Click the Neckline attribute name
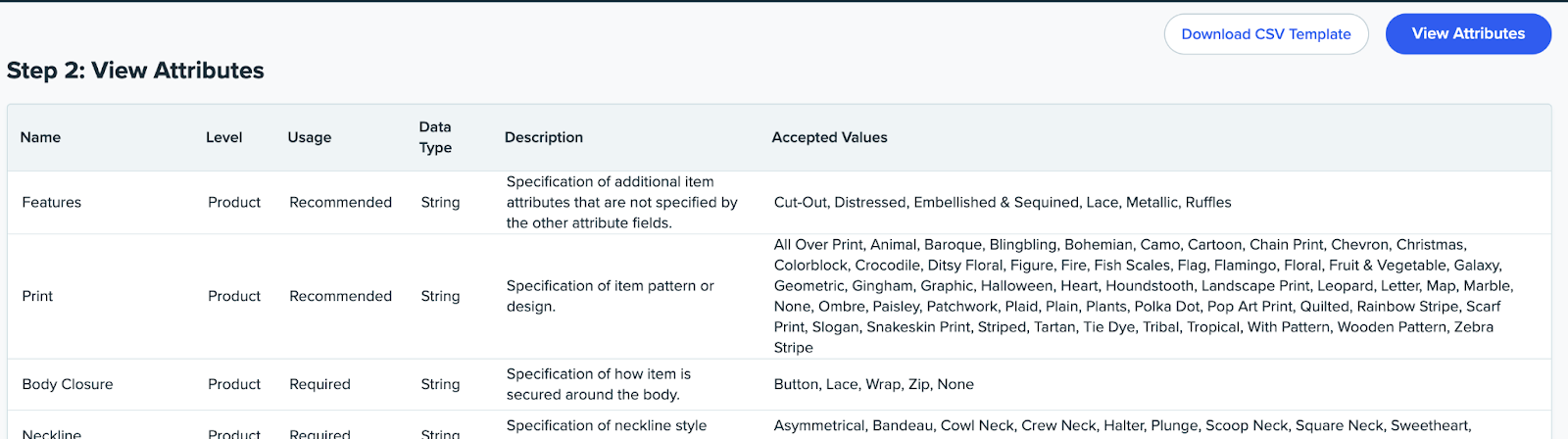The image size is (1568, 439). [52, 433]
